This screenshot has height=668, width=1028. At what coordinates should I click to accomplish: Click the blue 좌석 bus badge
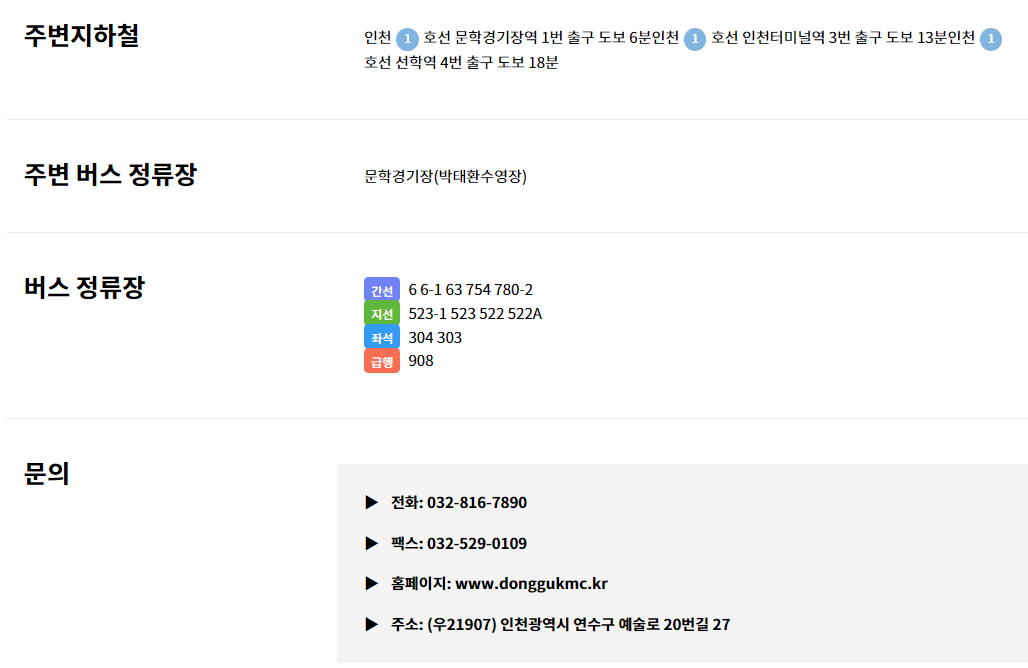pyautogui.click(x=382, y=337)
